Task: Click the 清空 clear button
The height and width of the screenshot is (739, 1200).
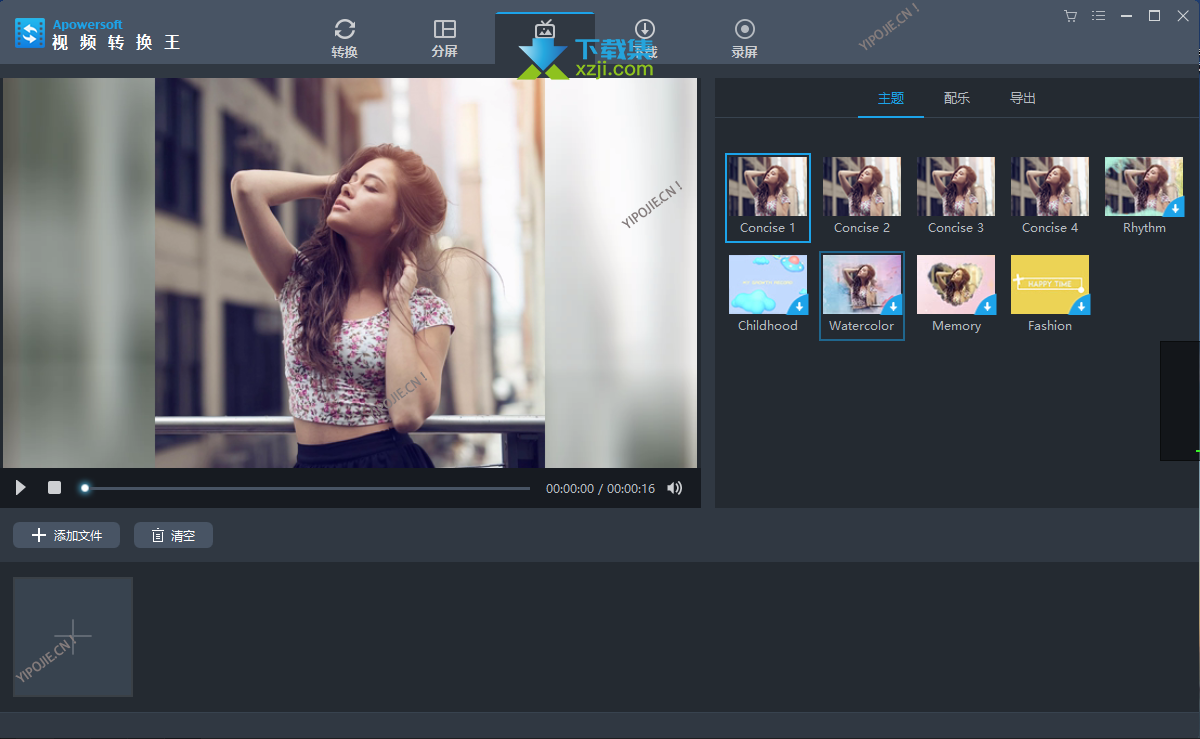Action: 173,535
